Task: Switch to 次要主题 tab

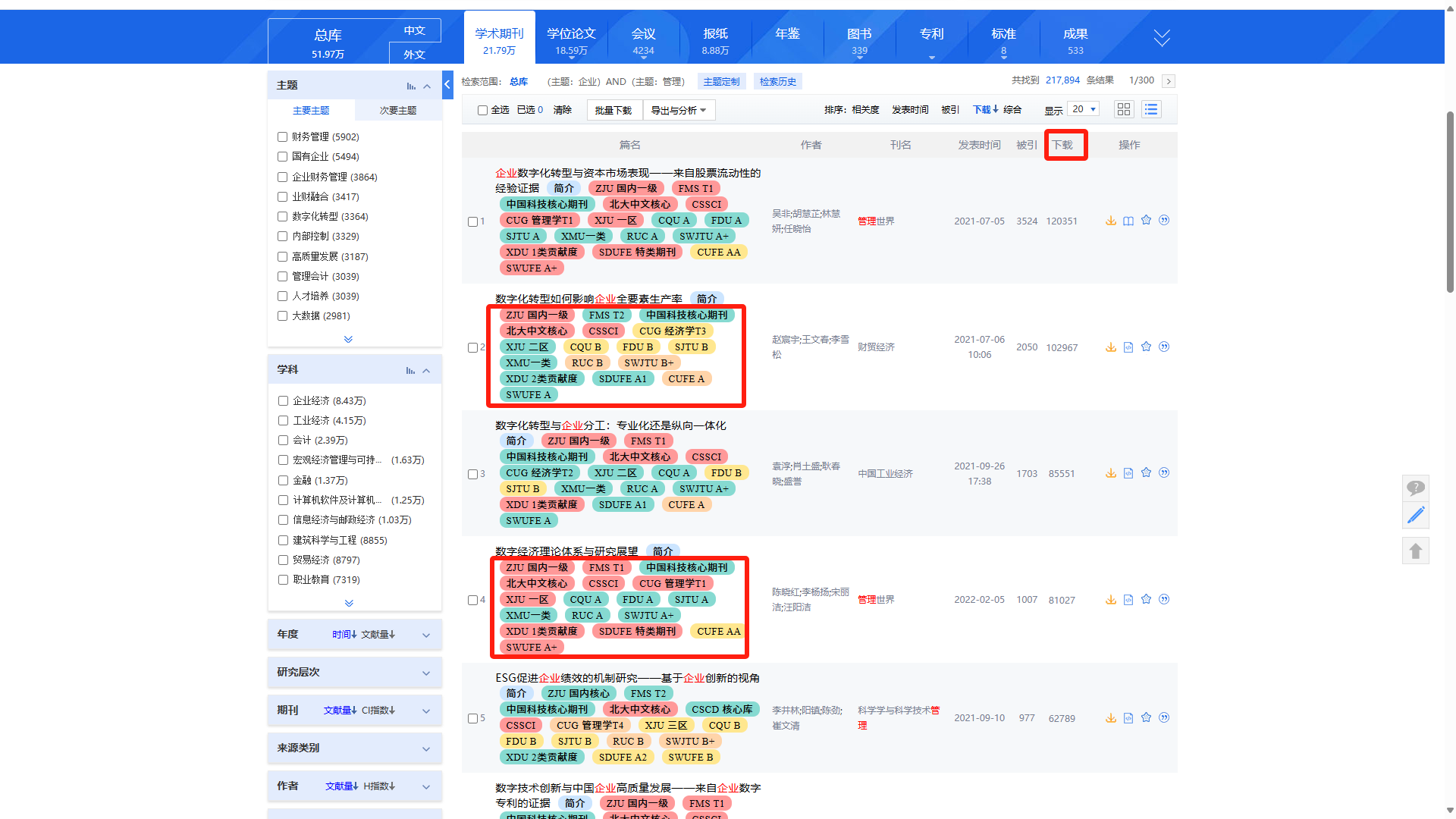Action: tap(398, 111)
